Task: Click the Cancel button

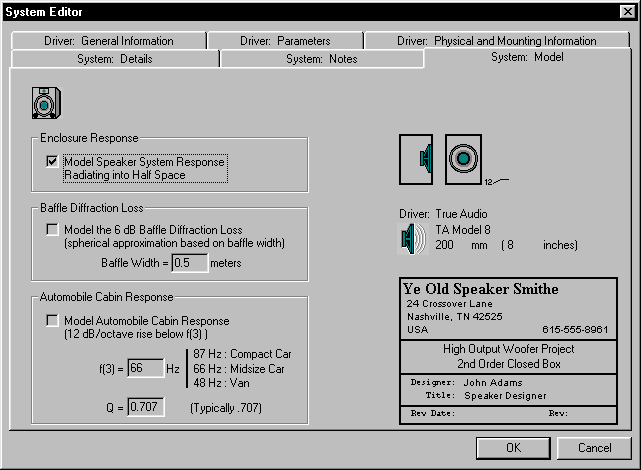Action: tap(594, 448)
